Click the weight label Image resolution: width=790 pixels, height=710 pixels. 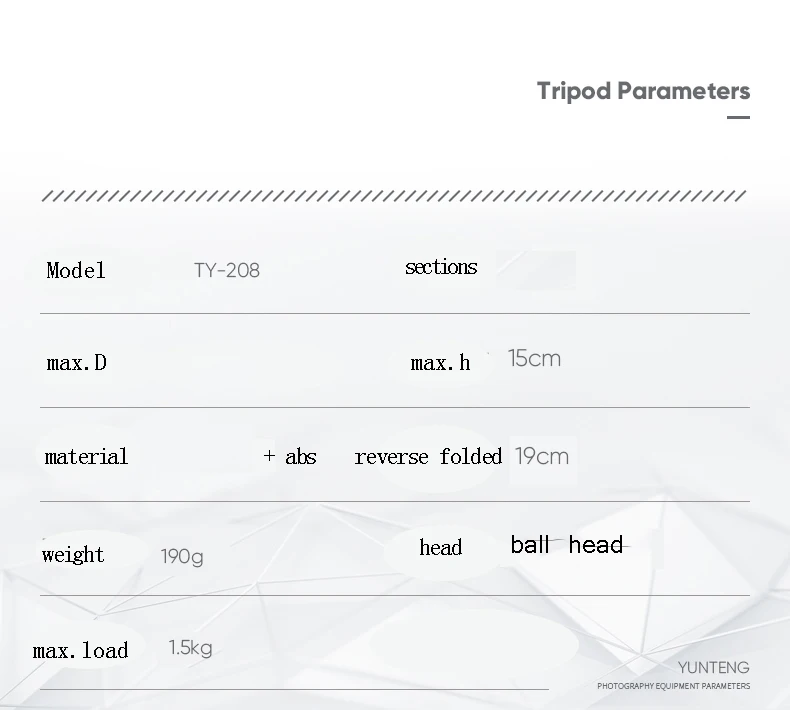[x=73, y=555]
